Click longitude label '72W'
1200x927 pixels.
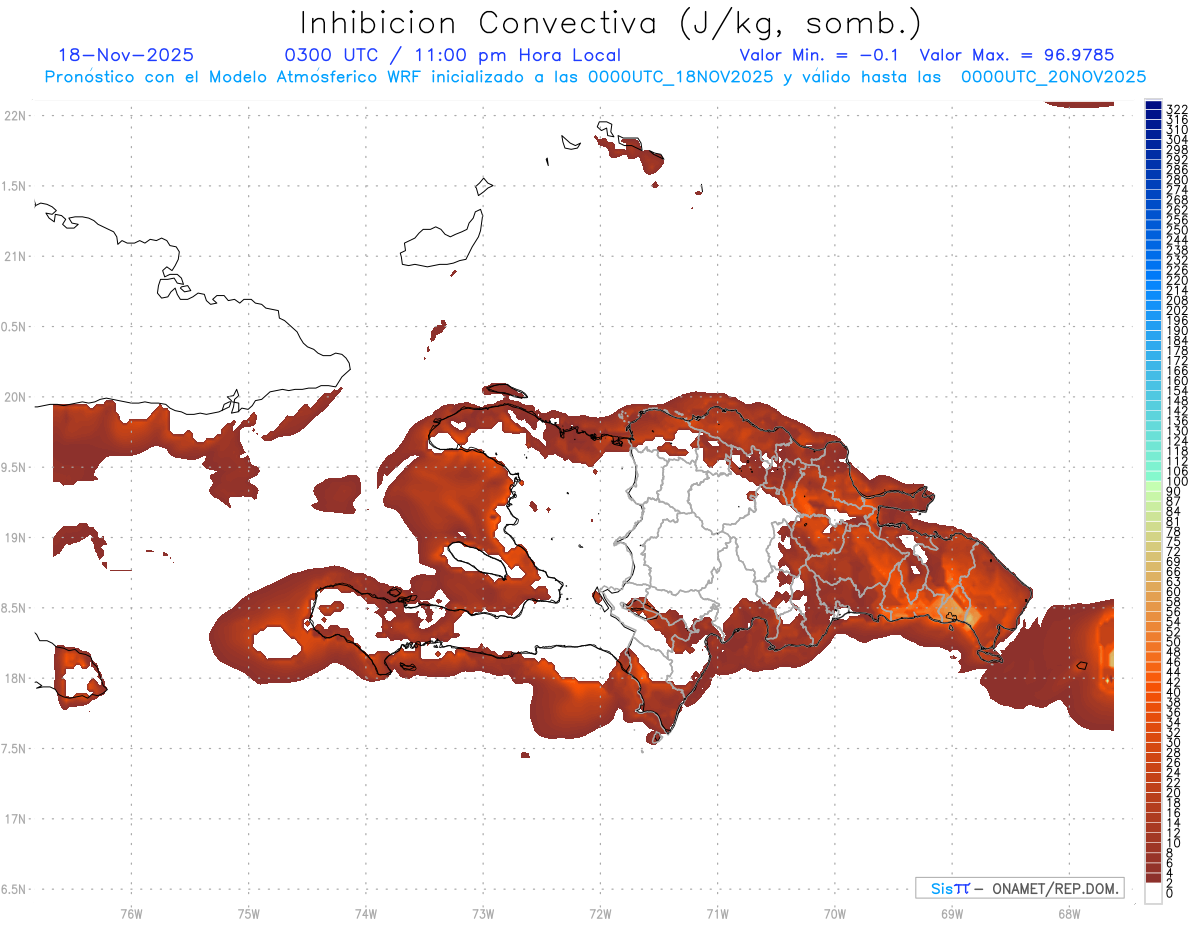pos(600,913)
